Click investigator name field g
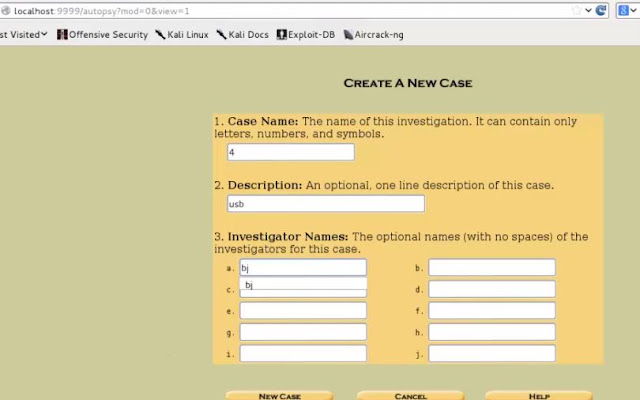Image resolution: width=640 pixels, height=400 pixels. point(303,332)
